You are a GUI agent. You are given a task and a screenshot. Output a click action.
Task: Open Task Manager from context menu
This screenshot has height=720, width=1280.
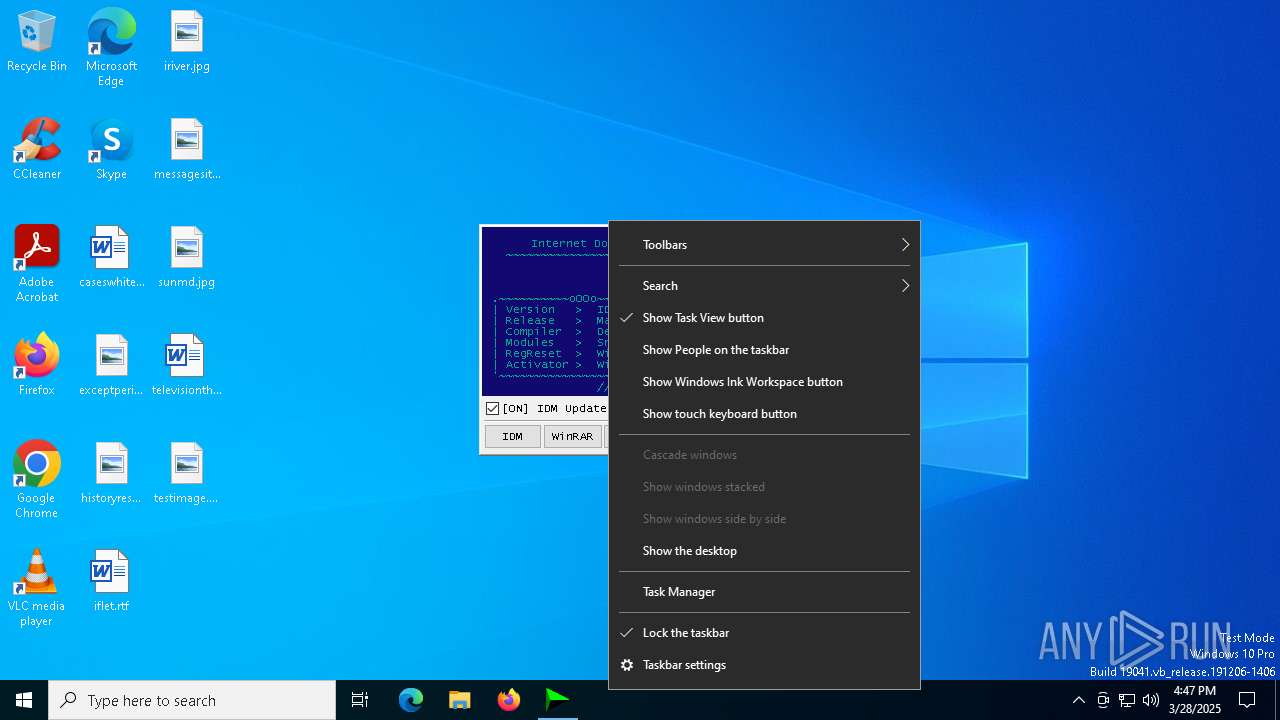[x=764, y=592]
